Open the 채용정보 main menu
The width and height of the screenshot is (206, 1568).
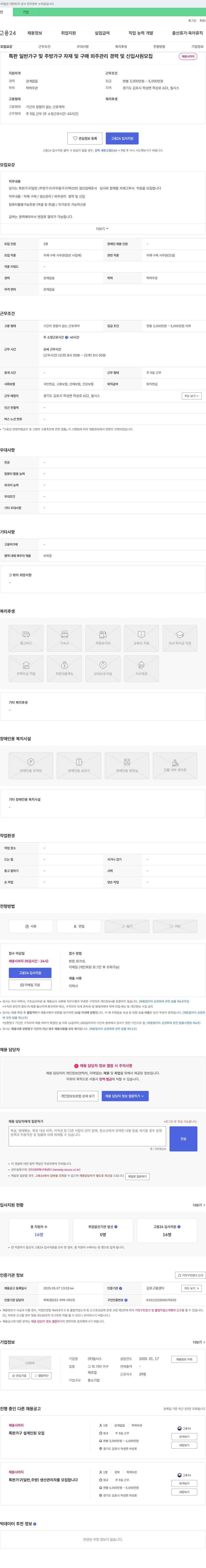click(x=35, y=33)
